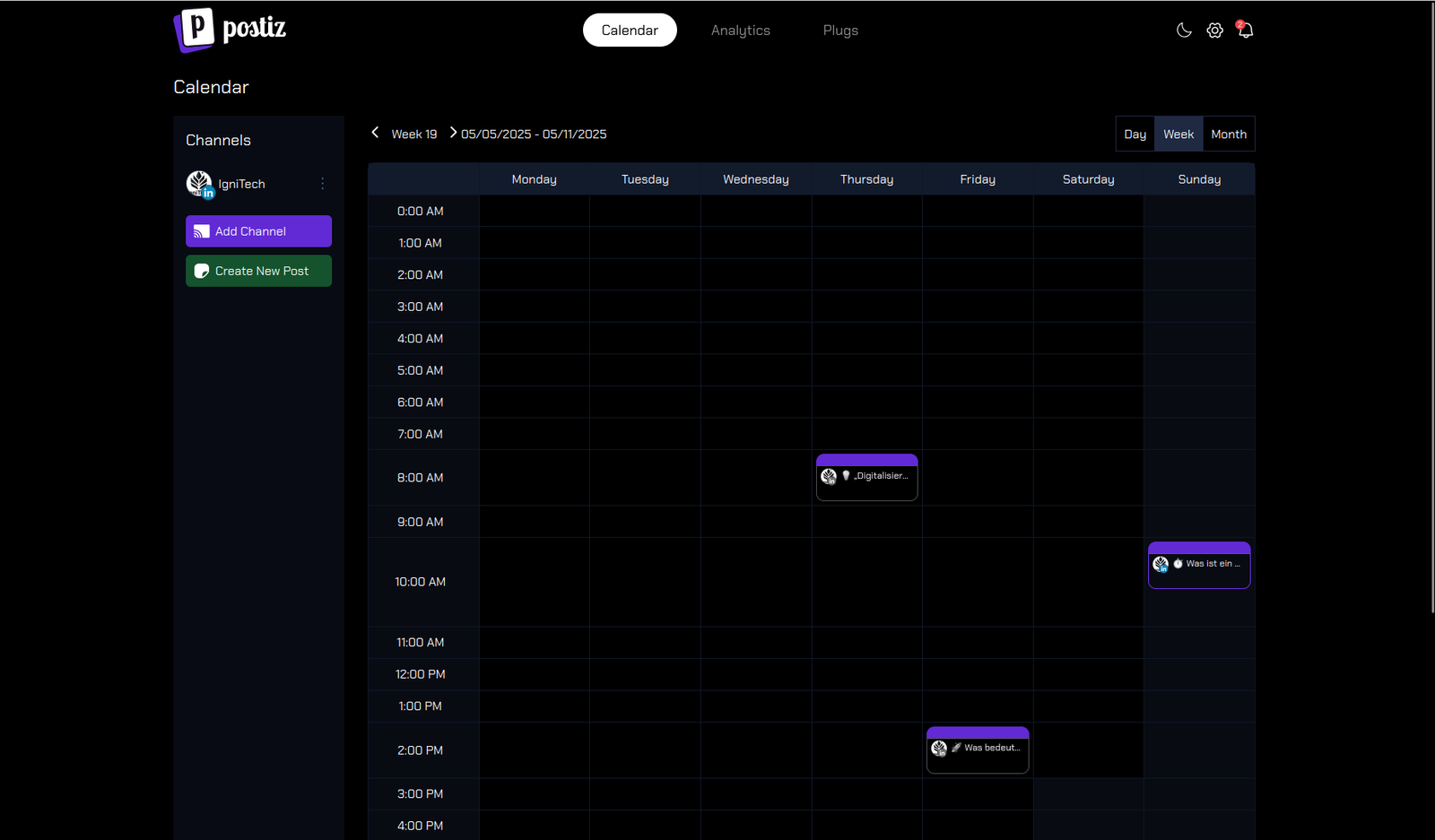Open the Plugs tab

[840, 30]
